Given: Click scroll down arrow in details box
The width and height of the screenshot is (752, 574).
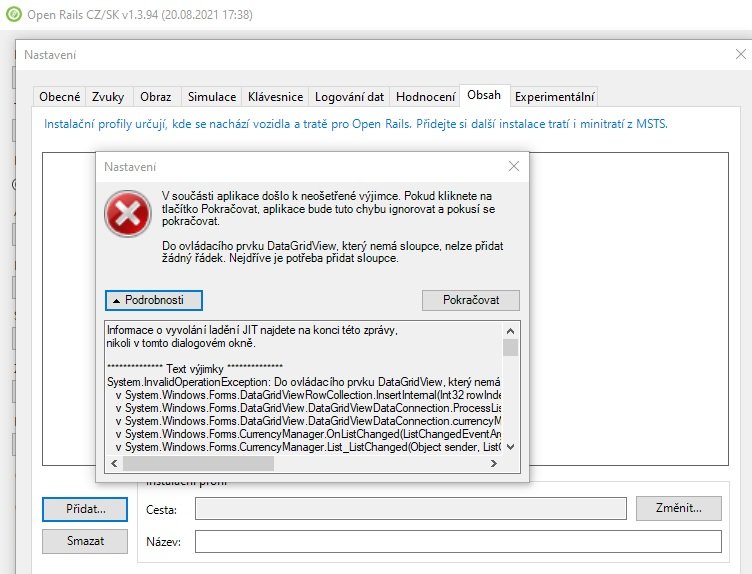Looking at the screenshot, I should (x=510, y=447).
